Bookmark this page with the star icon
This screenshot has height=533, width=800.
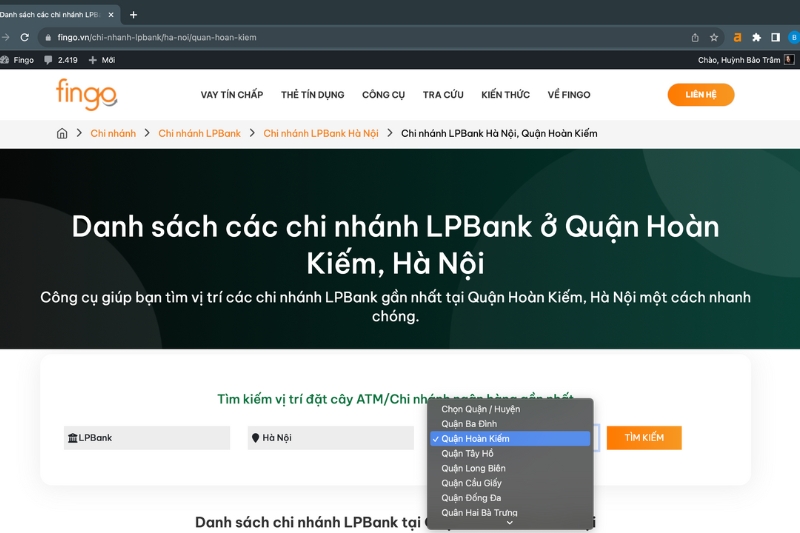714,37
